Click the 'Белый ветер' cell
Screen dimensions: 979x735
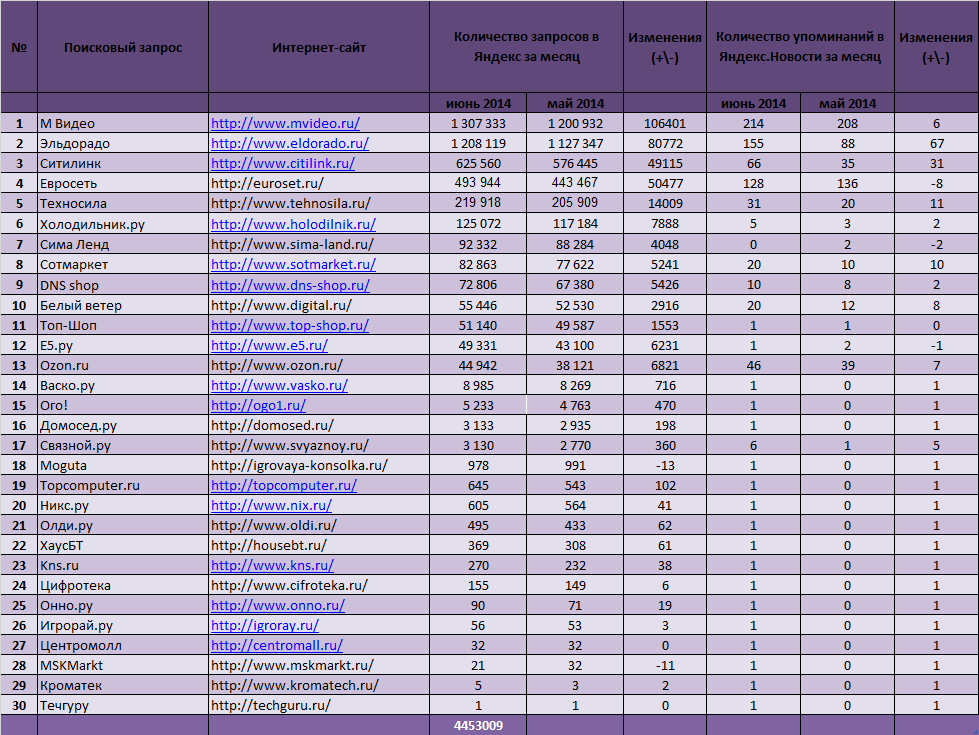pos(123,305)
